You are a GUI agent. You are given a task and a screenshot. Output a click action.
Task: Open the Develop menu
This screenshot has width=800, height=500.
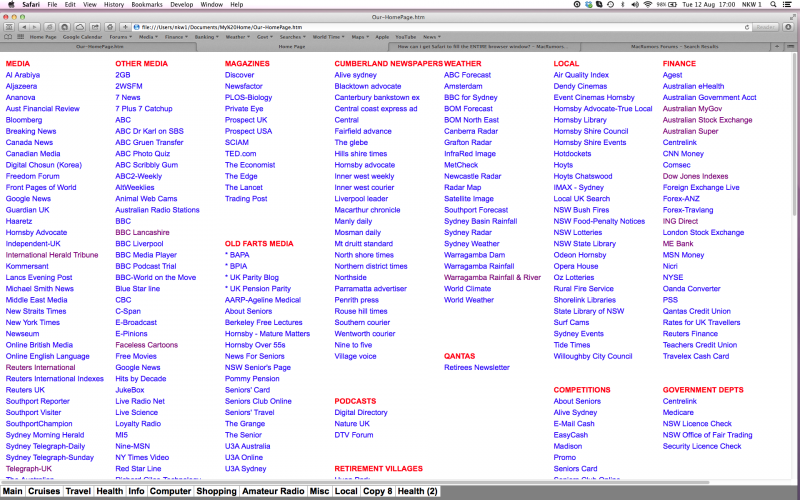[182, 5]
